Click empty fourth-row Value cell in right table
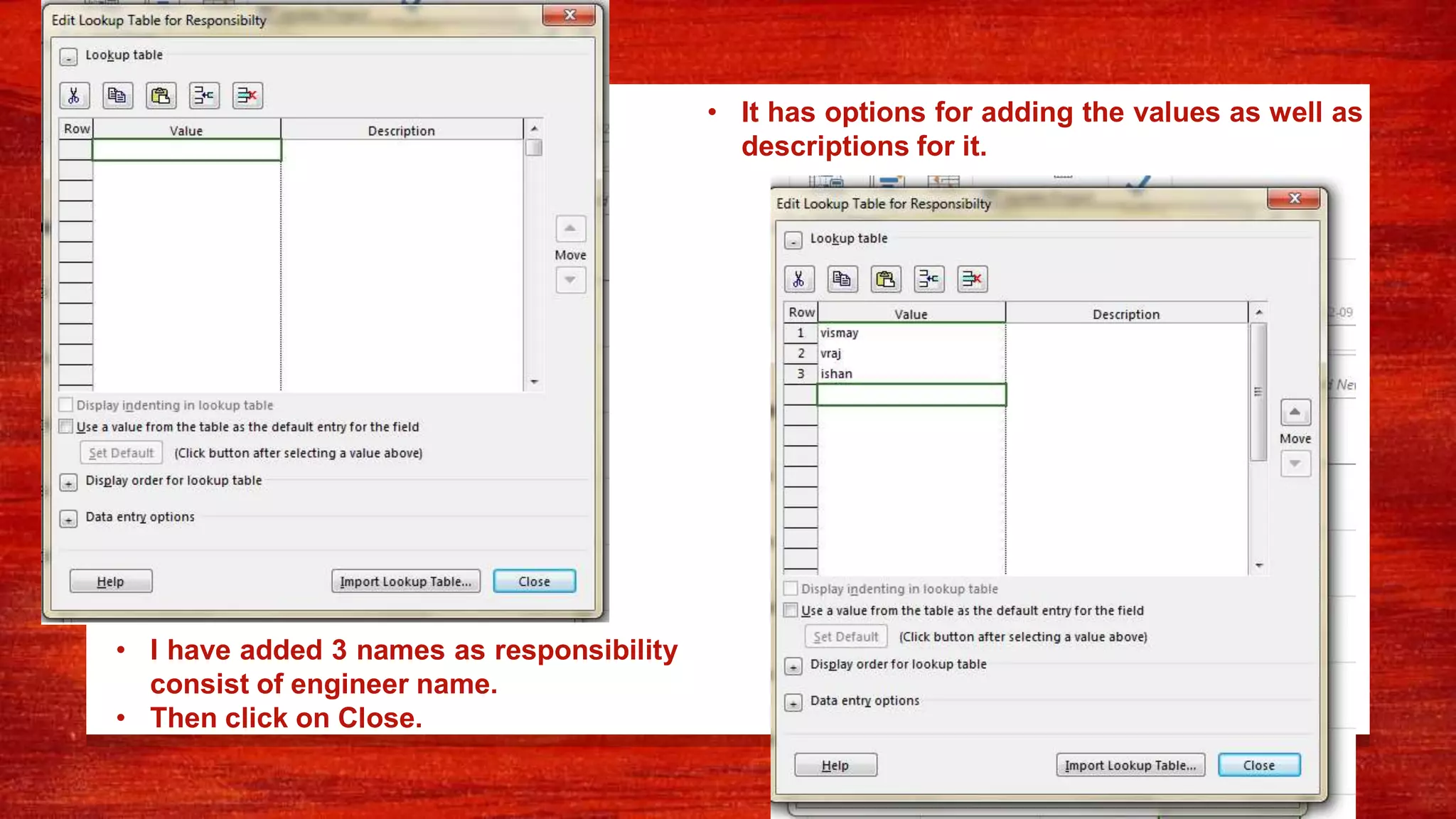The height and width of the screenshot is (819, 1456). 911,395
